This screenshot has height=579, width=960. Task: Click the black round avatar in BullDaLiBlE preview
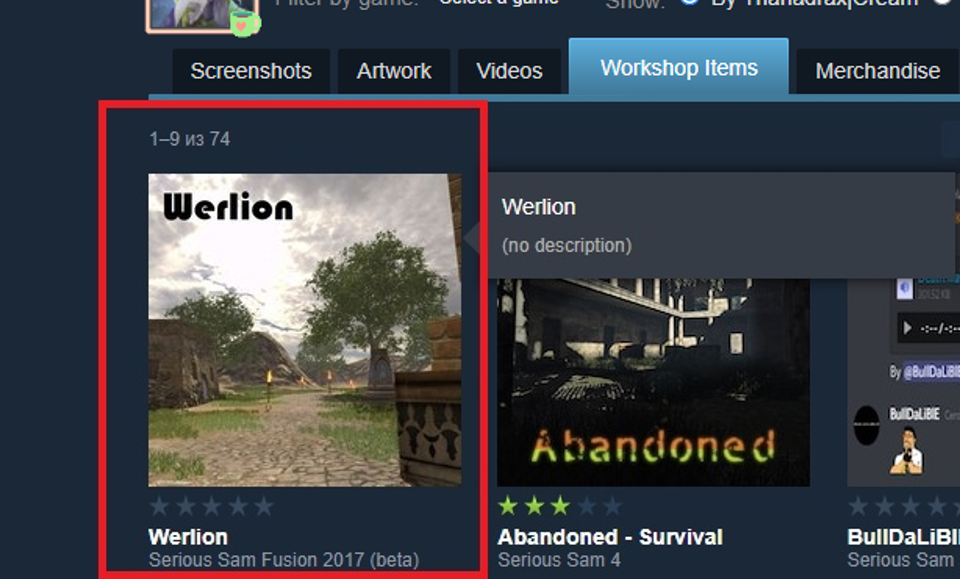[866, 425]
